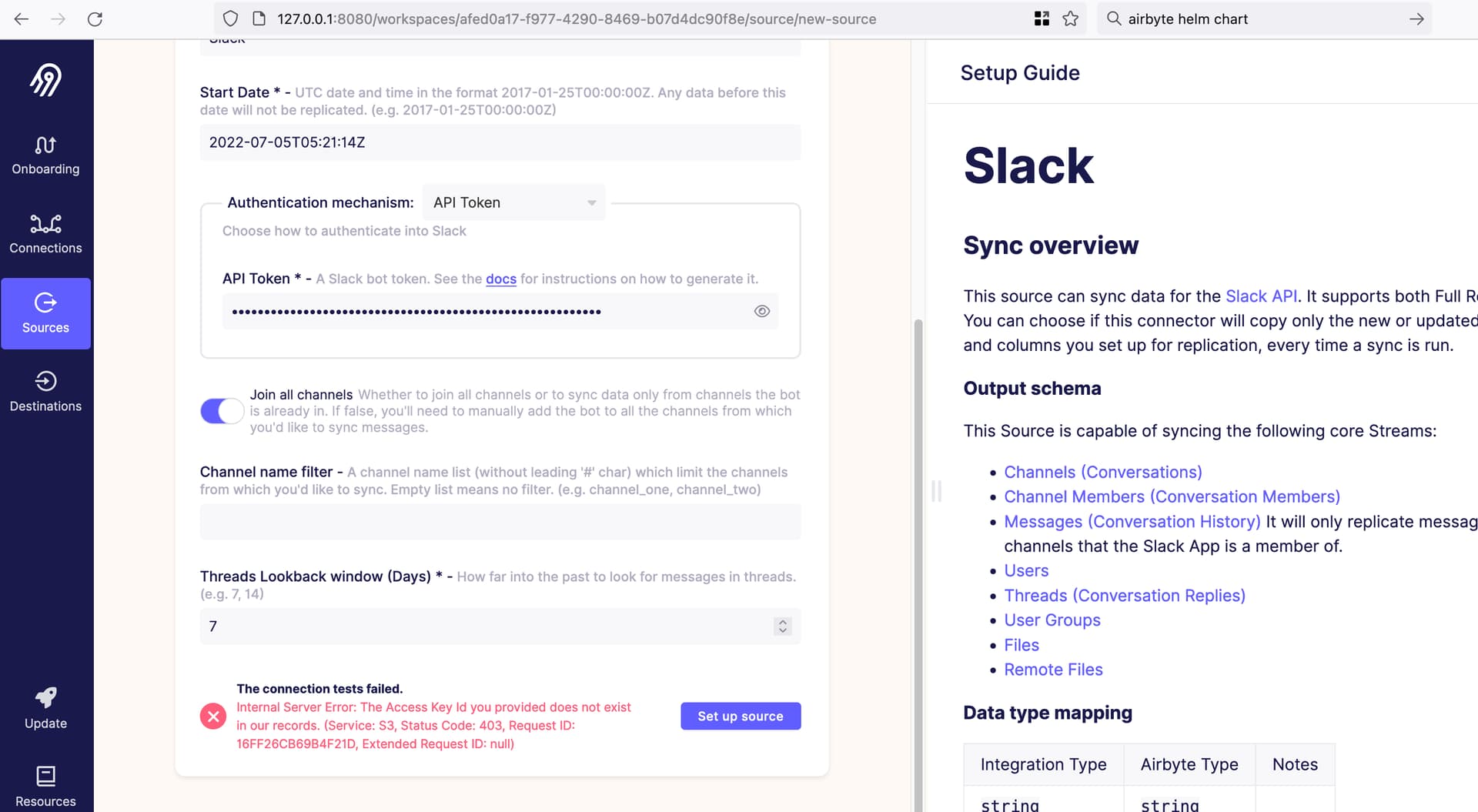Open Channel Members (Conversation Members) link
Viewport: 1478px width, 812px height.
tap(1172, 496)
